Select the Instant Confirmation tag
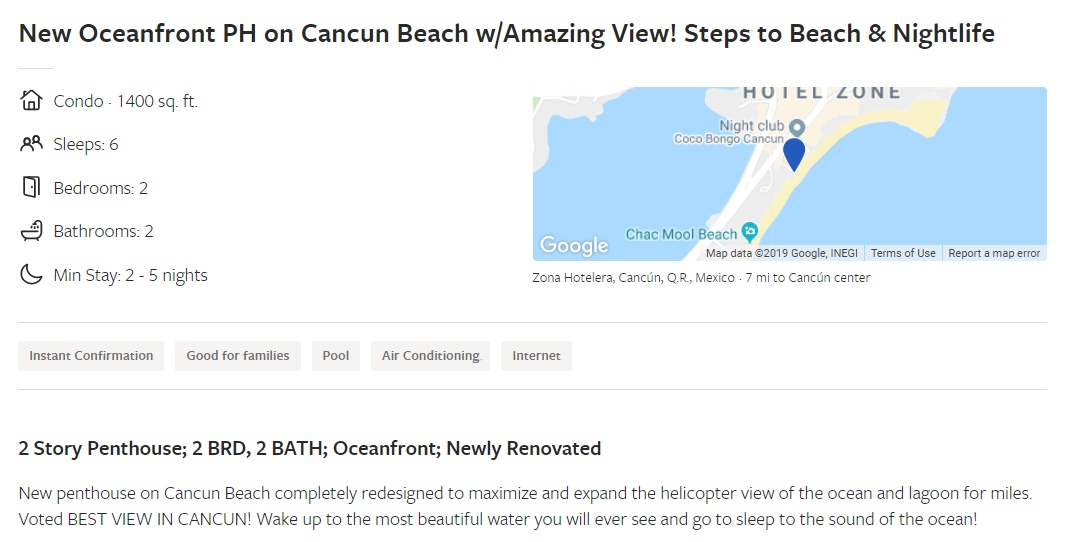Screen dimensions: 1066x542 point(91,356)
